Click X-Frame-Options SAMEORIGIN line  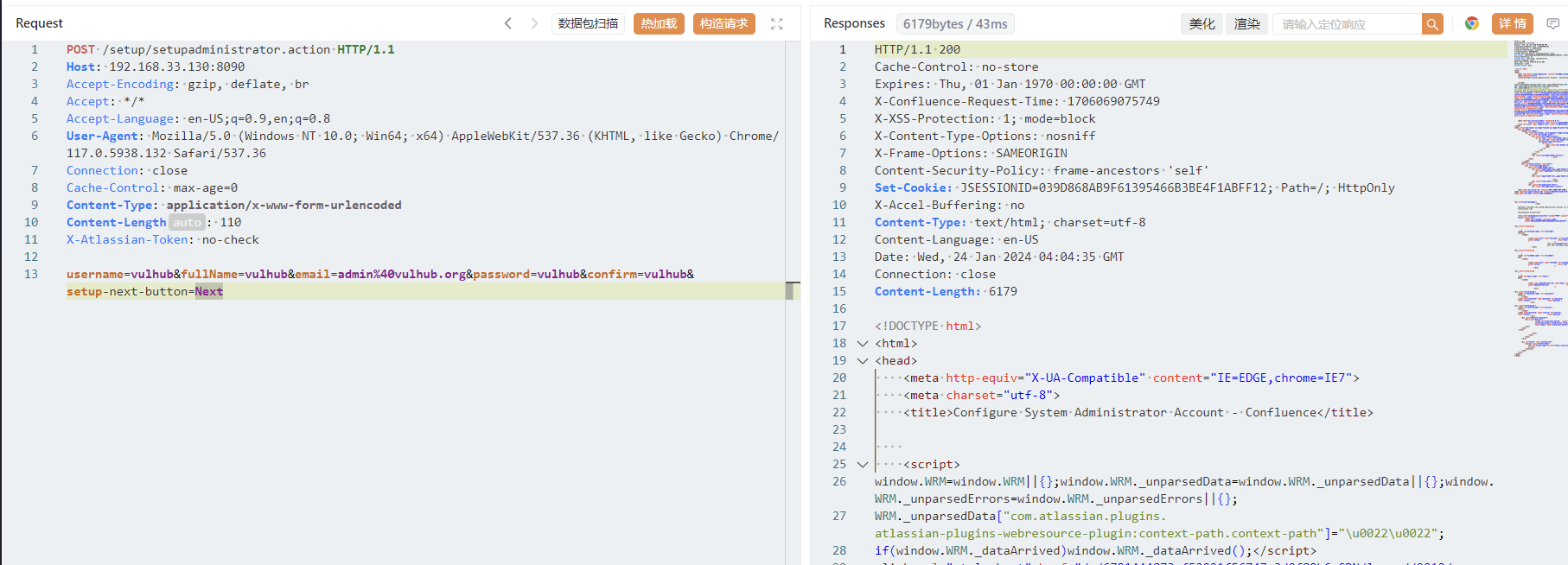[971, 153]
